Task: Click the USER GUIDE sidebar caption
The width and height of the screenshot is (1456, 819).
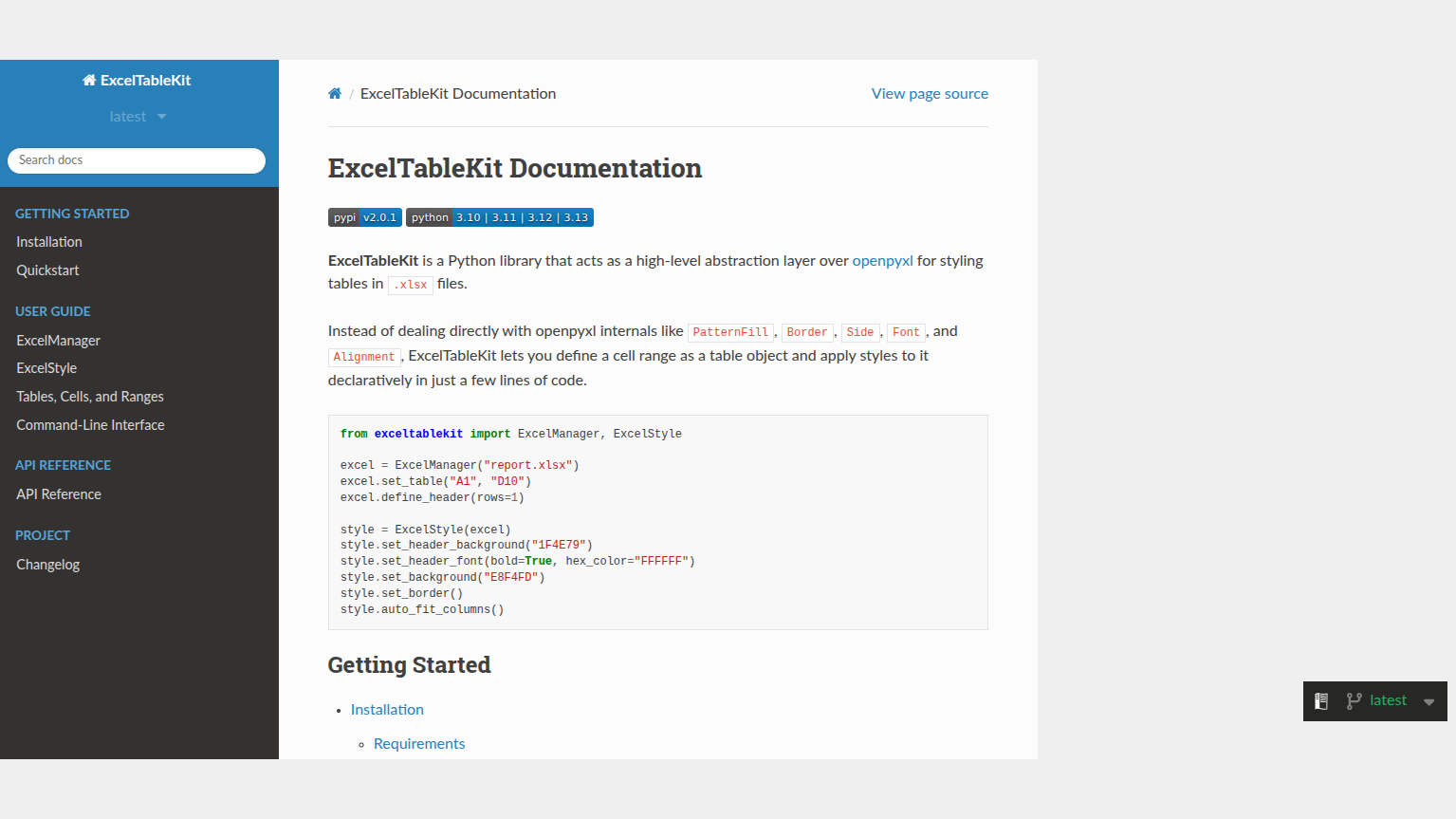Action: (53, 311)
